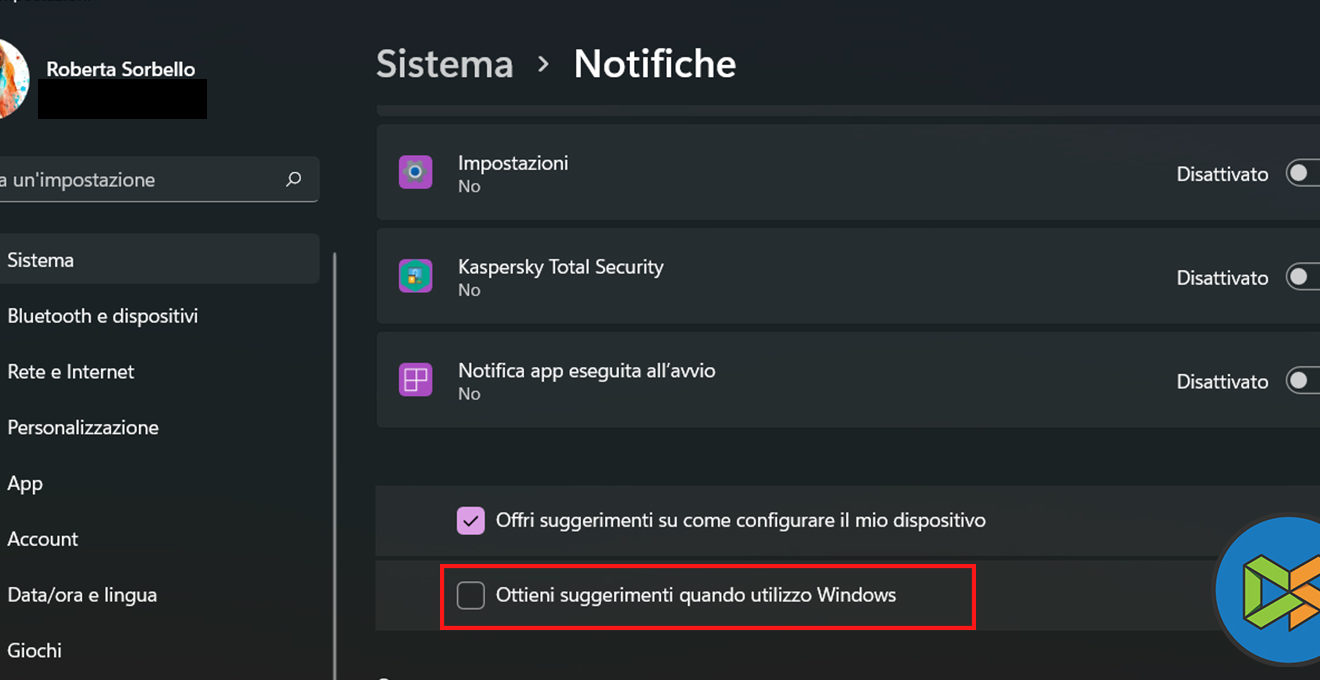Viewport: 1320px width, 680px height.
Task: Open Account settings in sidebar
Action: 42,540
